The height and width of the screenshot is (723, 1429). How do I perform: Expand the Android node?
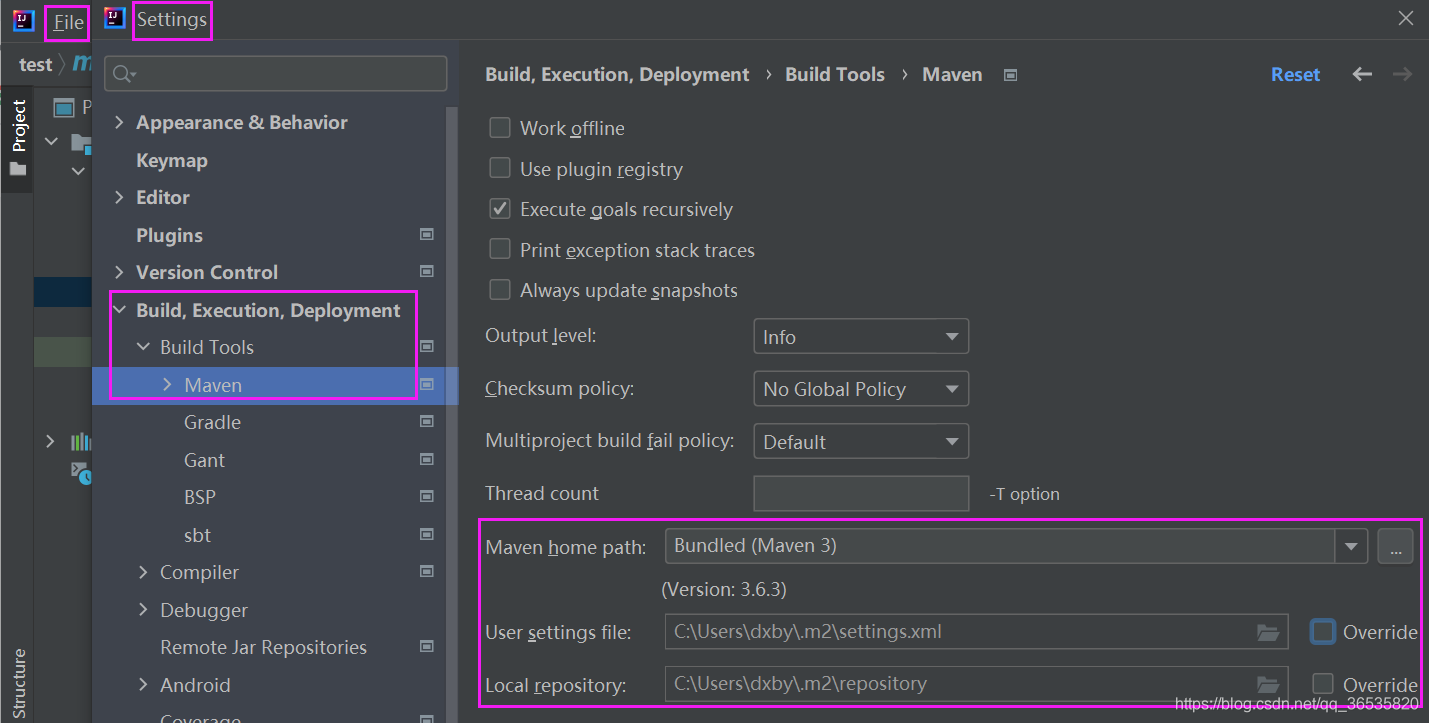(x=143, y=685)
